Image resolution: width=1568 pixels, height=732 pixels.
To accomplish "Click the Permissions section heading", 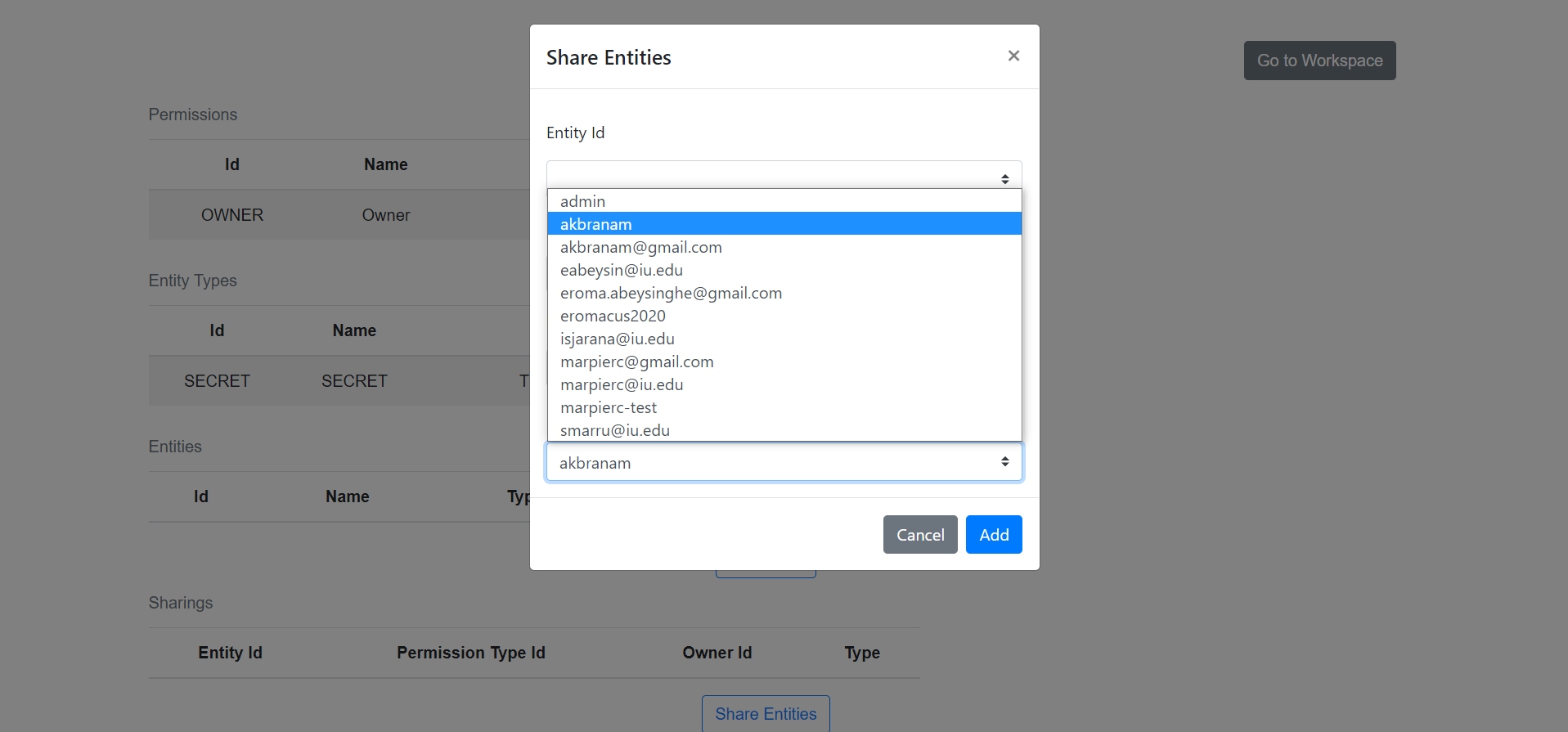I will (193, 115).
